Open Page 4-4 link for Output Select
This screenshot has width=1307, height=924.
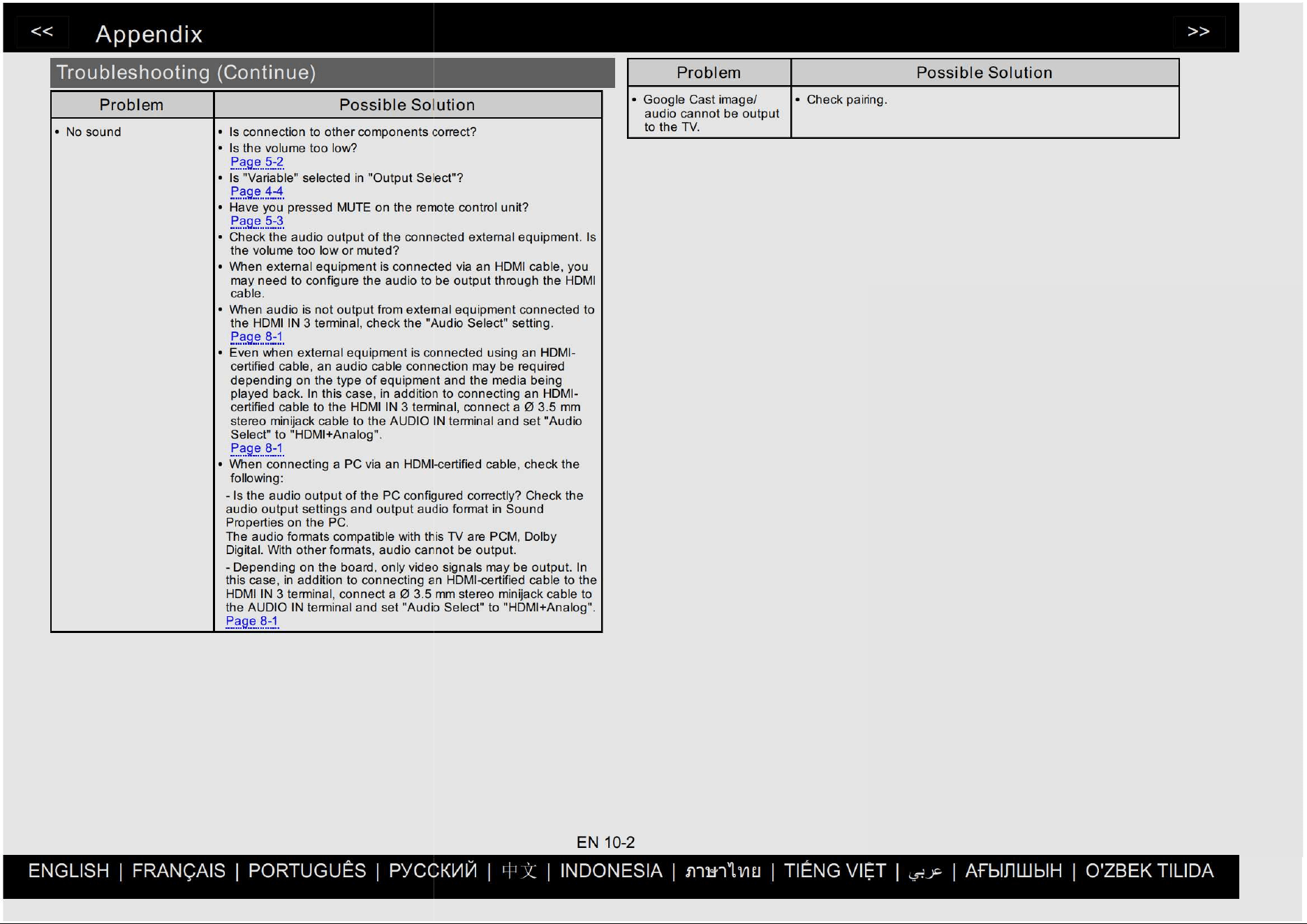point(257,191)
